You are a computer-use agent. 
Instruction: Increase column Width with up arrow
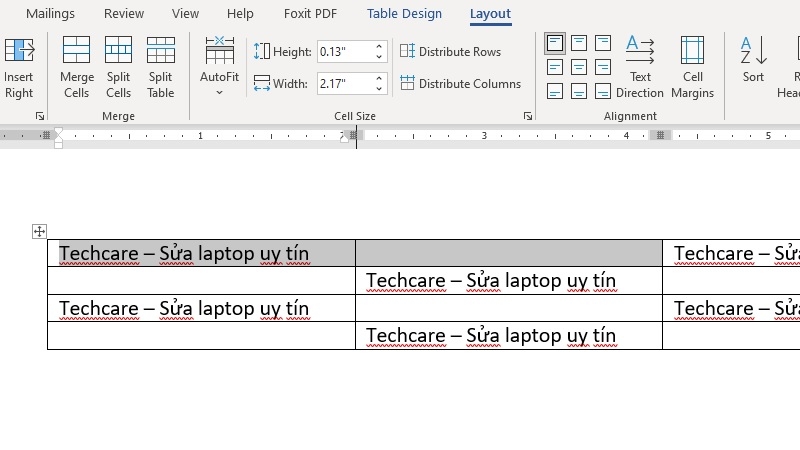[x=379, y=79]
